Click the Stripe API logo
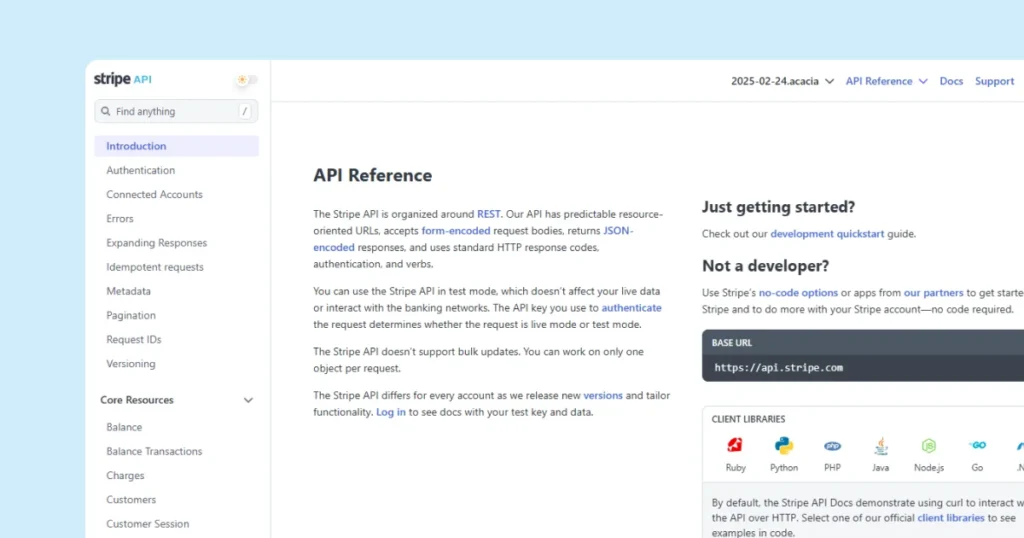 coord(123,79)
